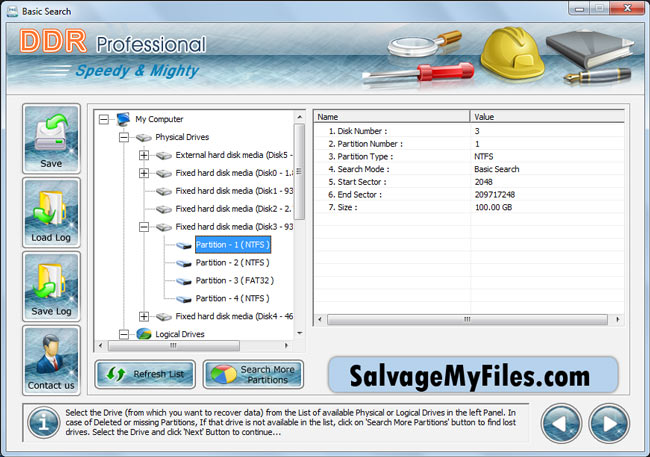
Task: Click the '1. Disk Number :' row
Action: click(469, 131)
